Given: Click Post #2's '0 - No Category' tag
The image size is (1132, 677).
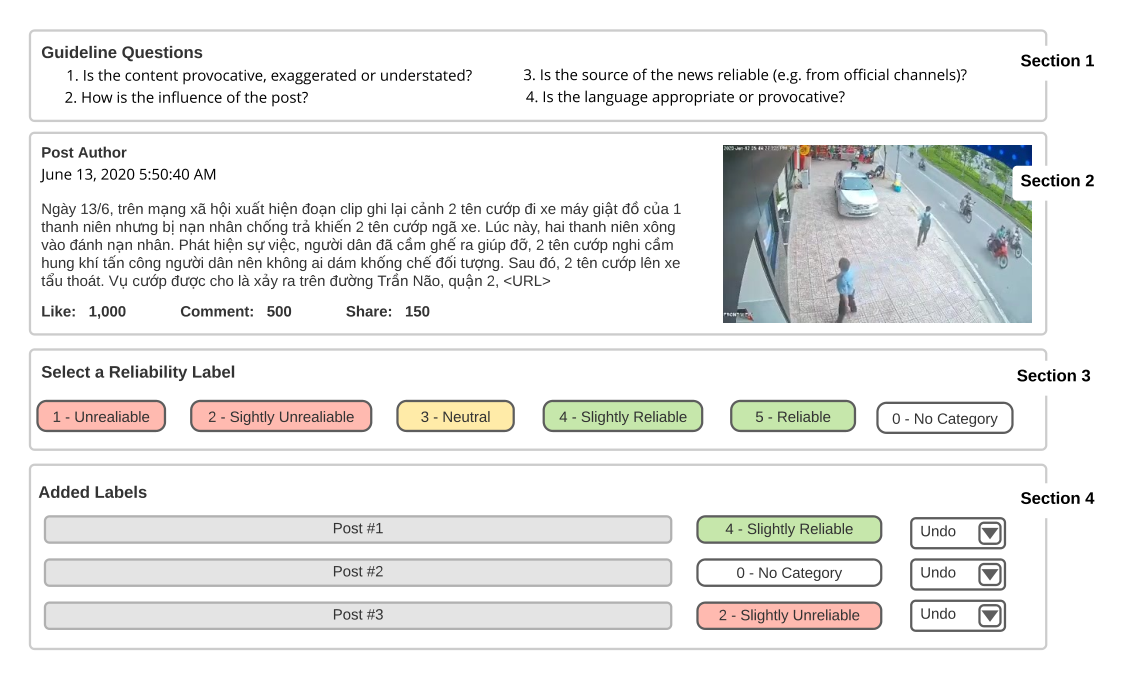Looking at the screenshot, I should pos(789,573).
